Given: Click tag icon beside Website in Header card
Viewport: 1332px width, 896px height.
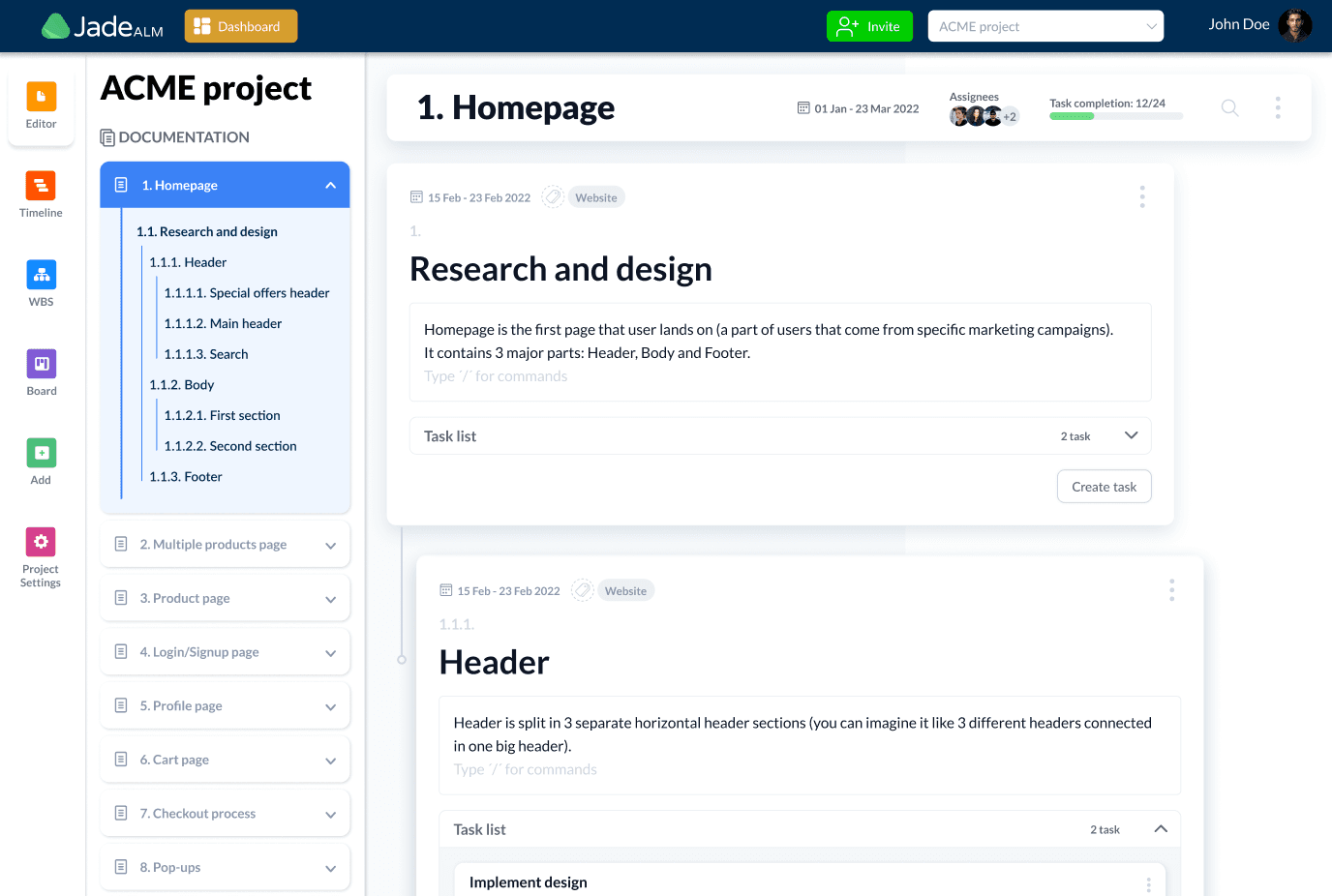Looking at the screenshot, I should tap(582, 590).
